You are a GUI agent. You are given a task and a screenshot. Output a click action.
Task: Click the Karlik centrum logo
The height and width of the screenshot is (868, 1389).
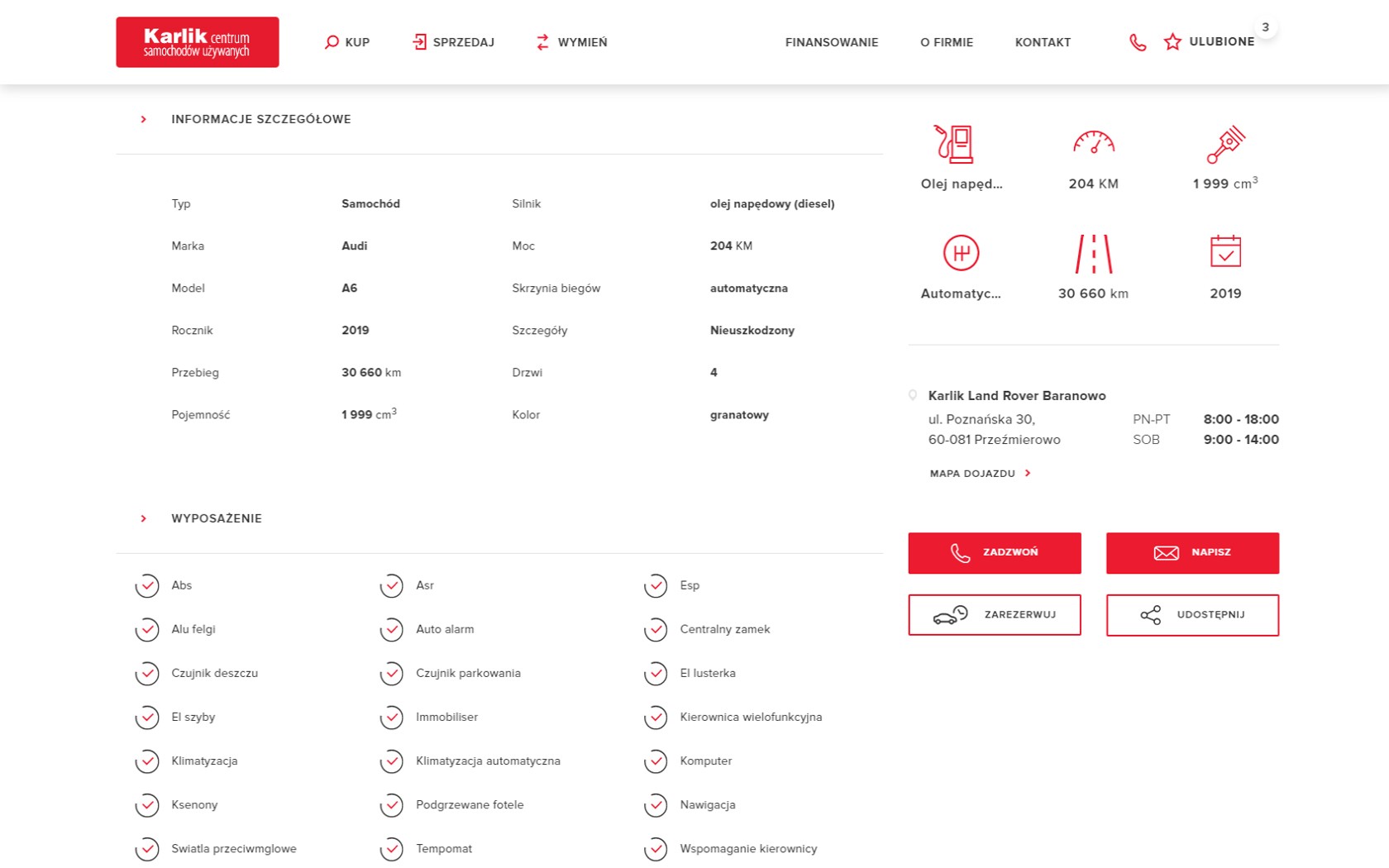198,42
